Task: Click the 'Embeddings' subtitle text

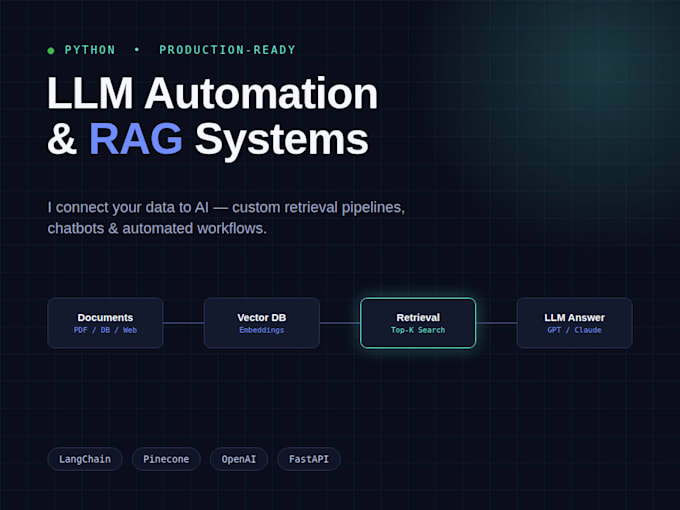Action: 262,330
